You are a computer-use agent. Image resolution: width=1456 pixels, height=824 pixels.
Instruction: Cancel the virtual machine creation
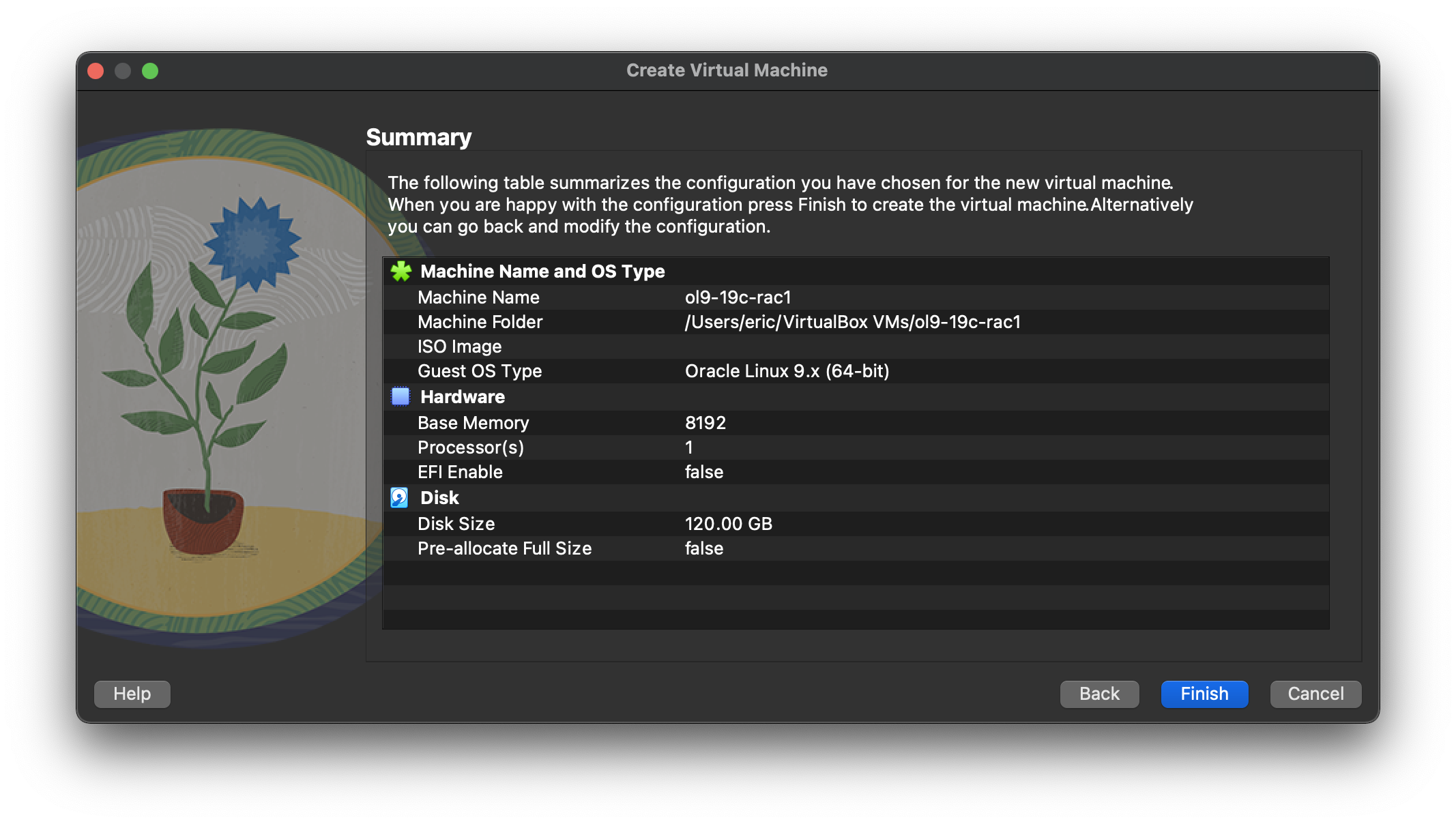pos(1315,694)
